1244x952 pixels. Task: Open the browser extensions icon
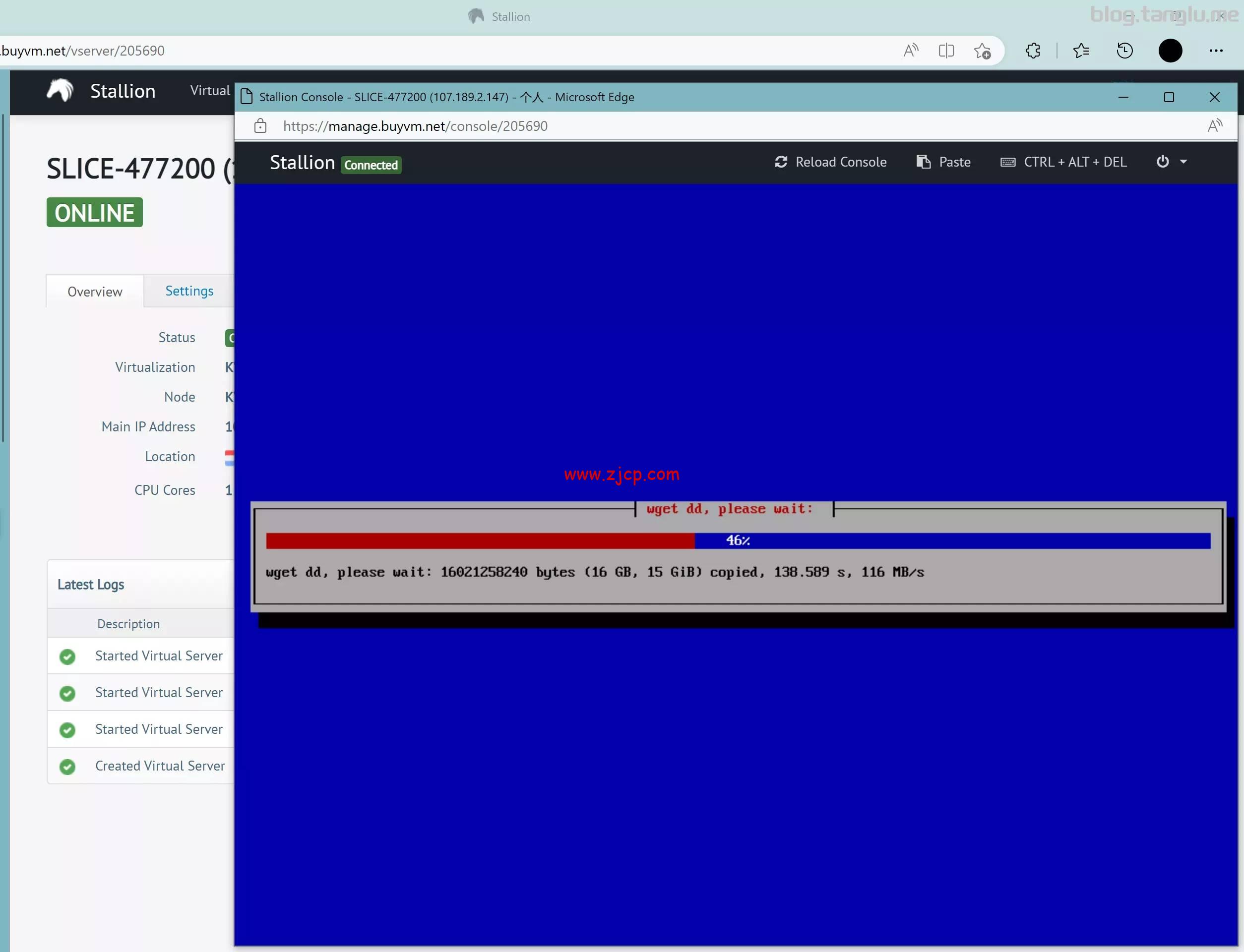click(1033, 51)
